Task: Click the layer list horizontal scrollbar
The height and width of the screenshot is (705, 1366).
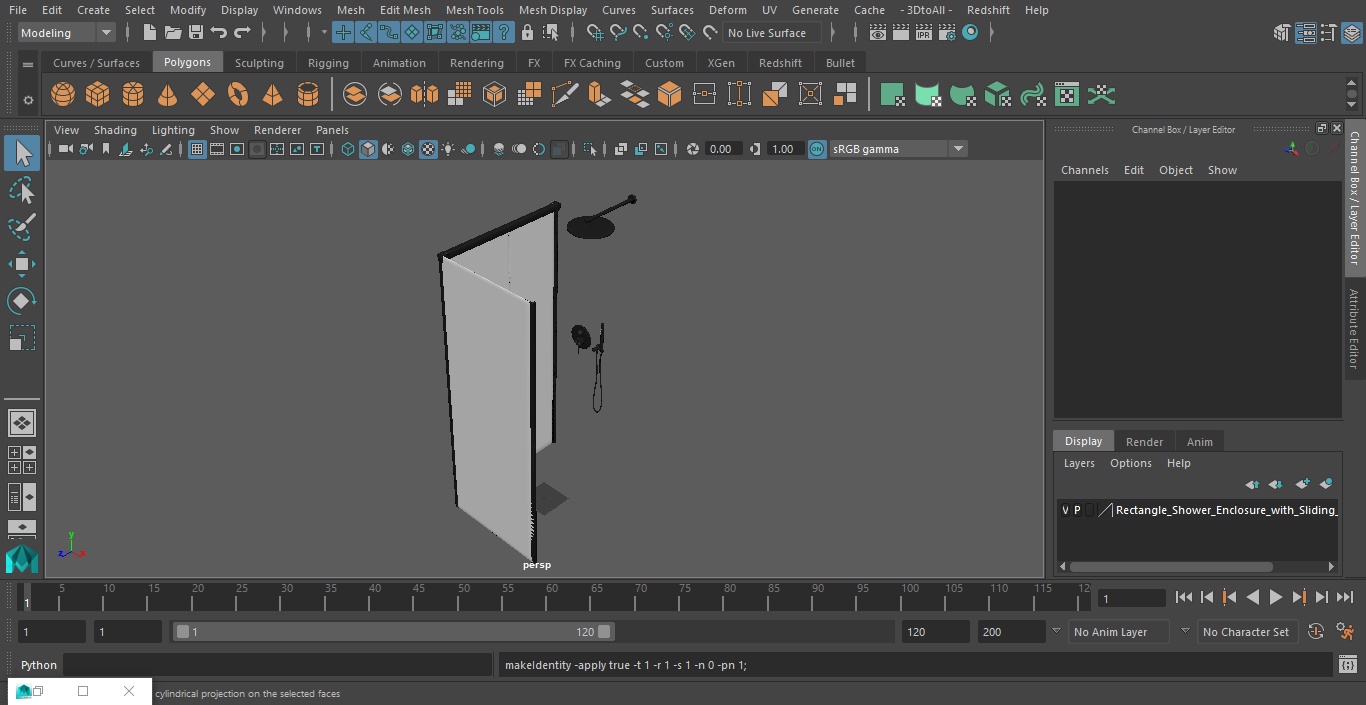Action: [x=1171, y=567]
